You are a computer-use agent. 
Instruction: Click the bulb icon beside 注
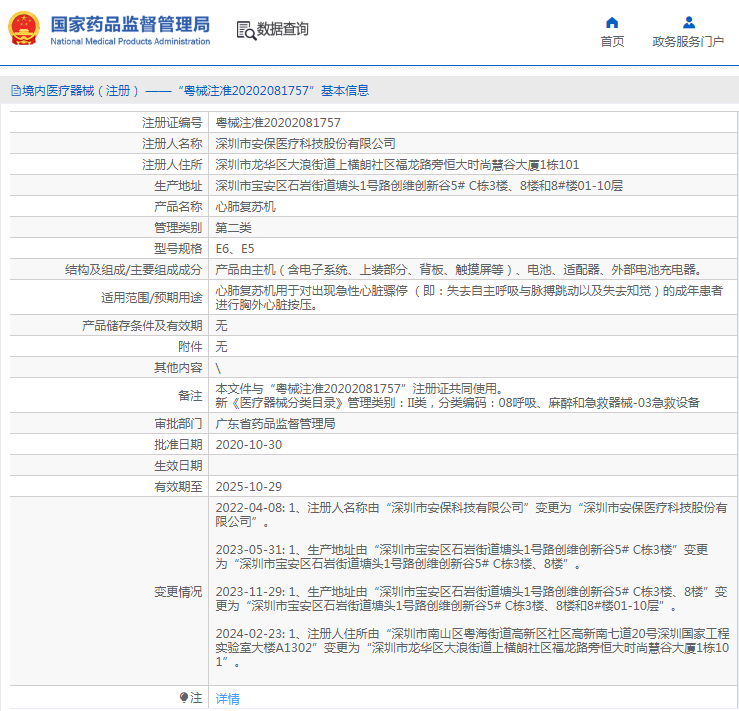184,697
